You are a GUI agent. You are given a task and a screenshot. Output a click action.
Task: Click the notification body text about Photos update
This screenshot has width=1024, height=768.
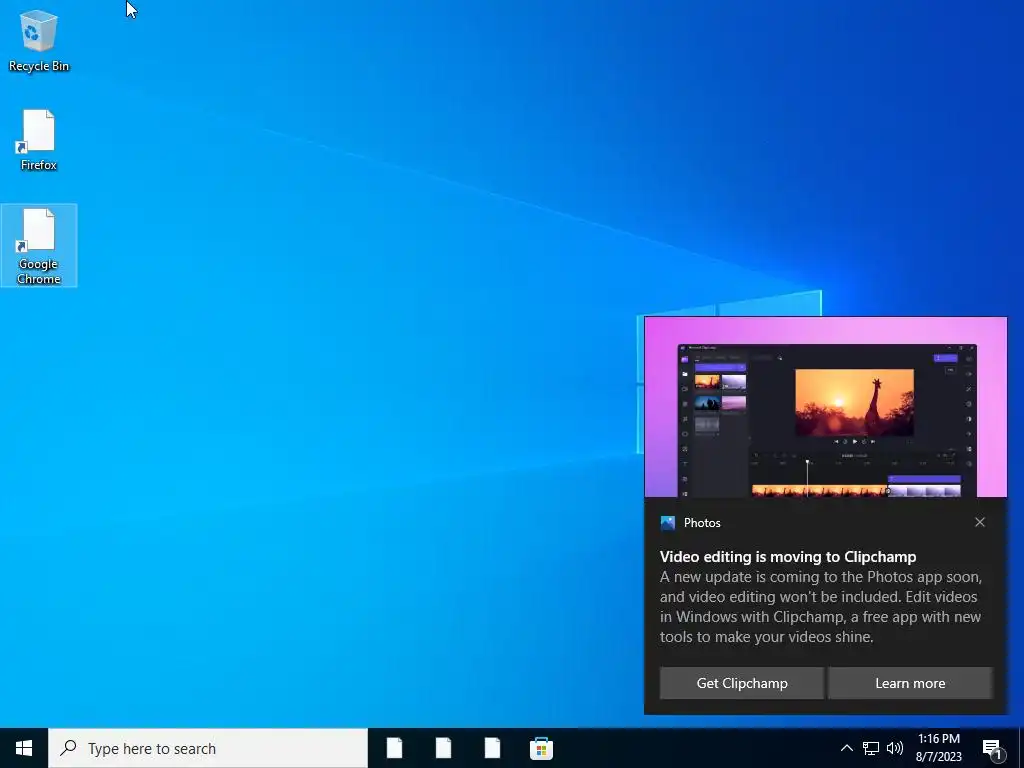820,607
